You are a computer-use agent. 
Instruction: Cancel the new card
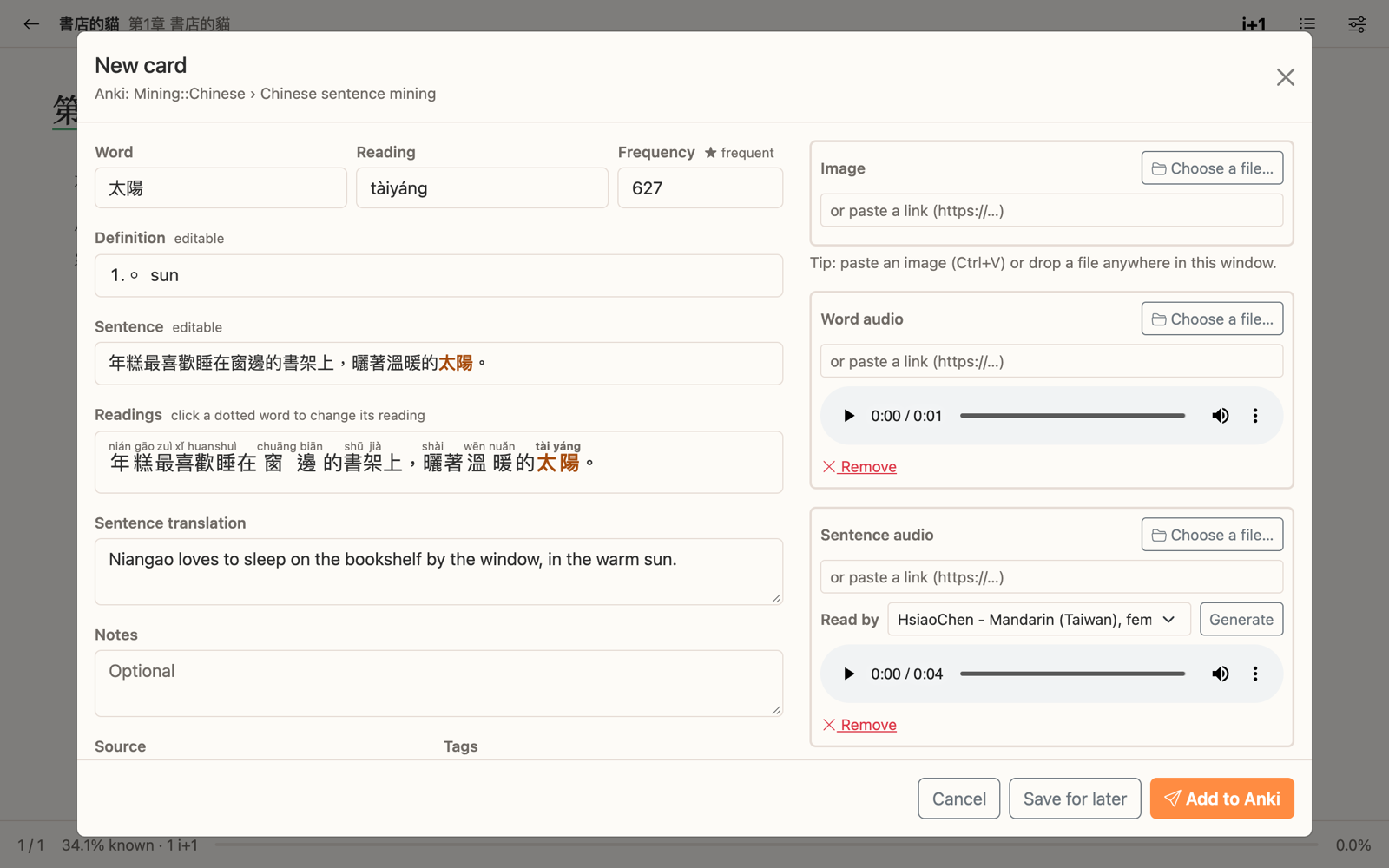pyautogui.click(x=958, y=799)
